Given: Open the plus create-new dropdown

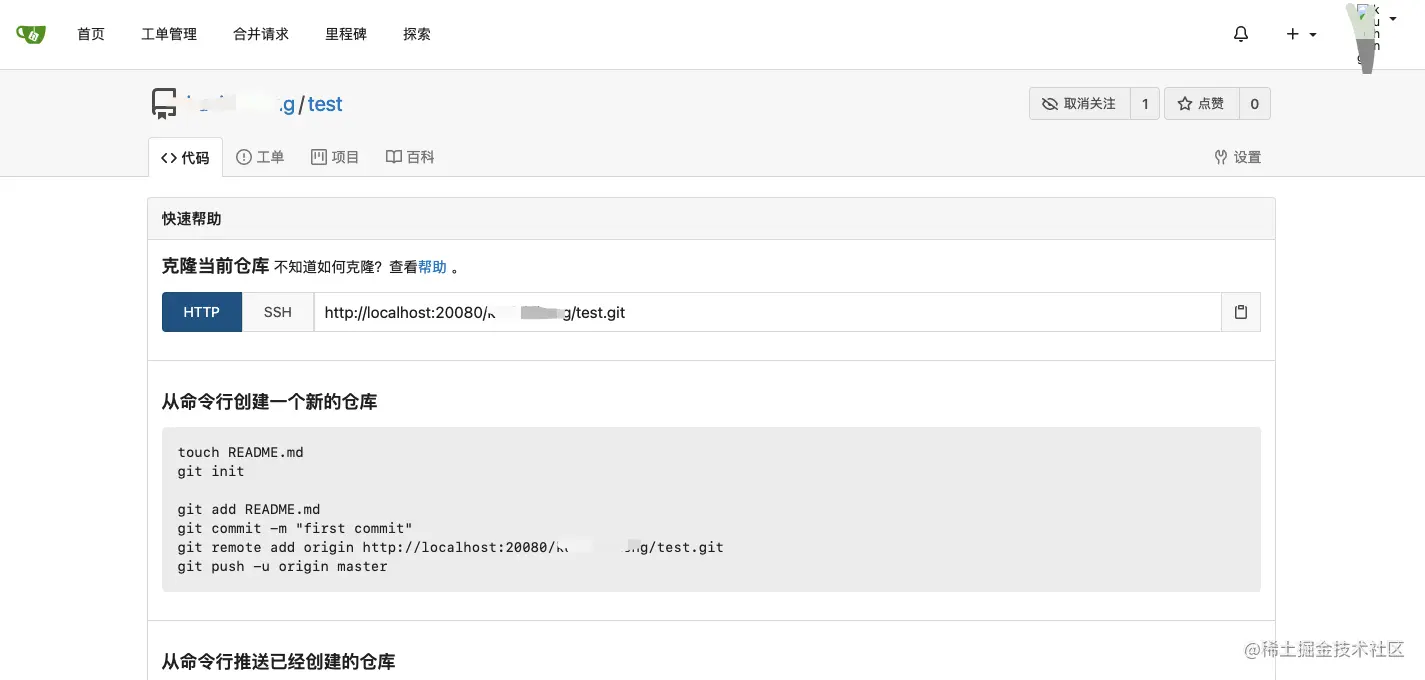Looking at the screenshot, I should coord(1301,34).
